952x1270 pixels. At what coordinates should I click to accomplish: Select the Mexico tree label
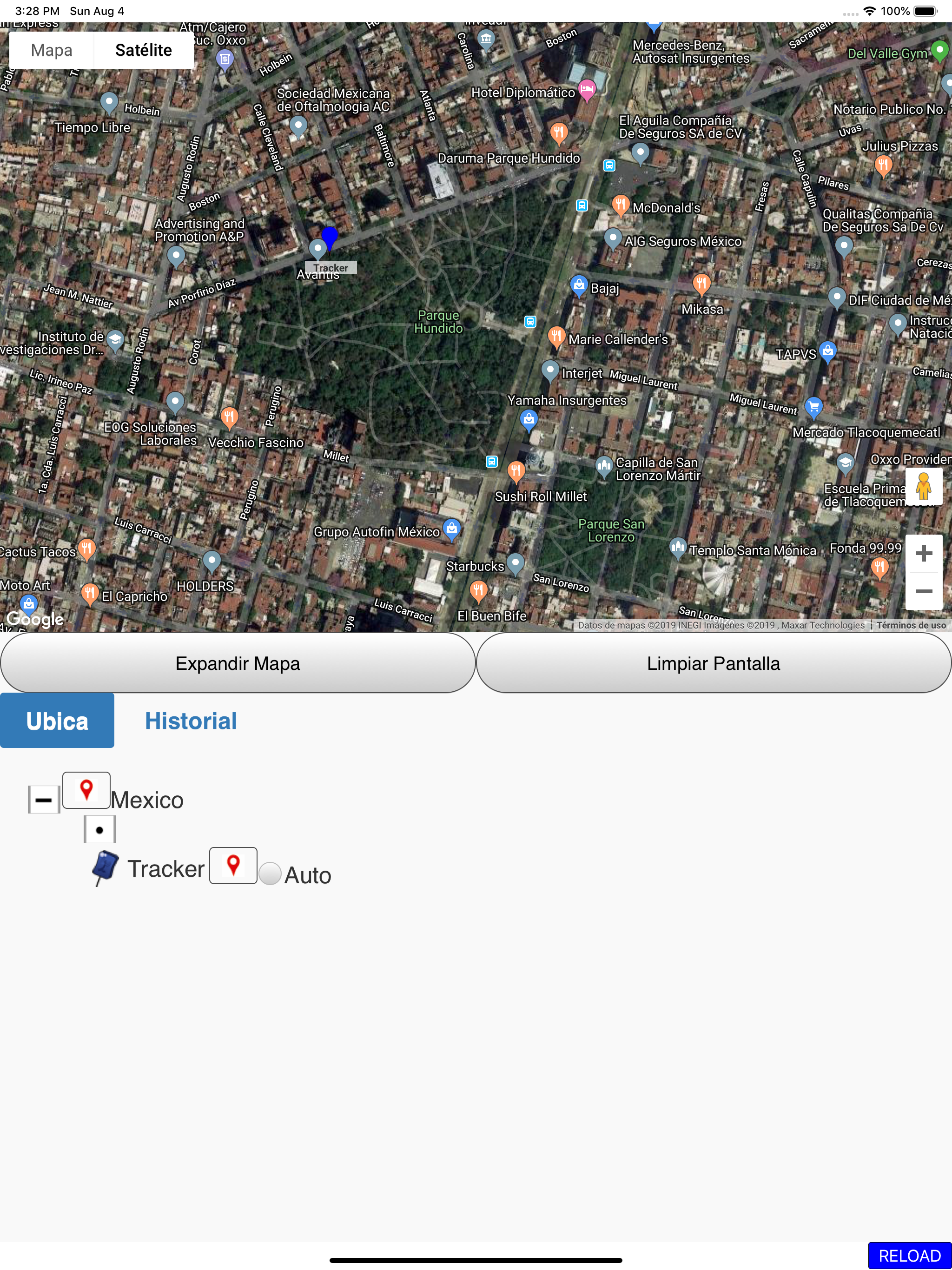[x=147, y=800]
